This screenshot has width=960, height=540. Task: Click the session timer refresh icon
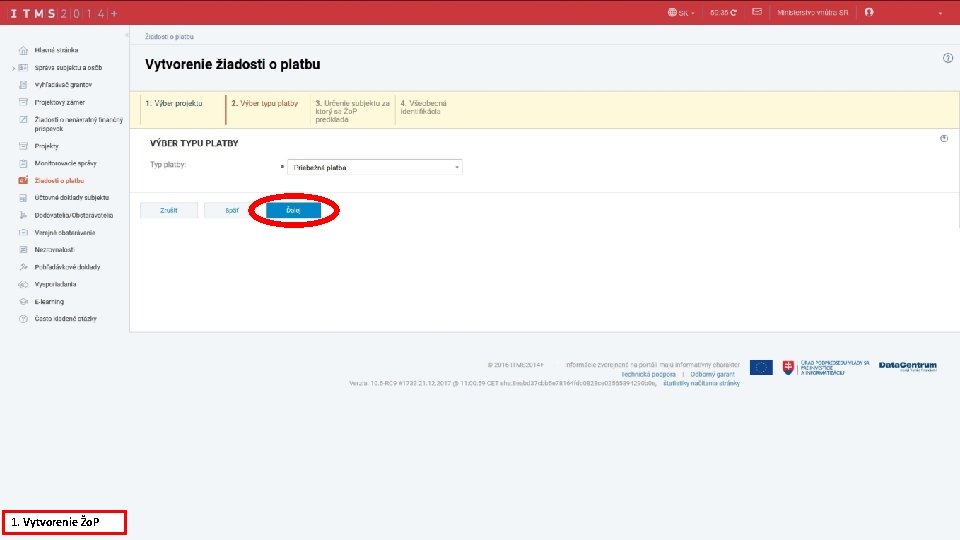pos(733,12)
